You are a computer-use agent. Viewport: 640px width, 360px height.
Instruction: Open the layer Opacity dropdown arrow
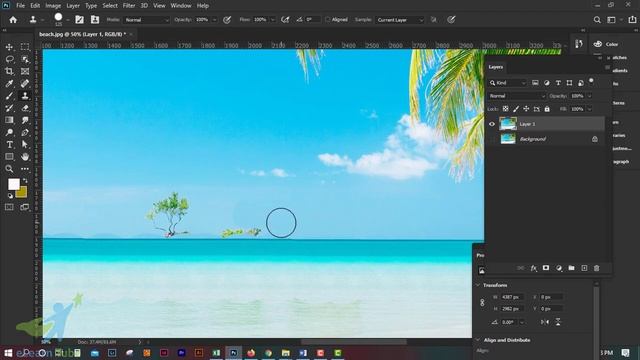589,96
